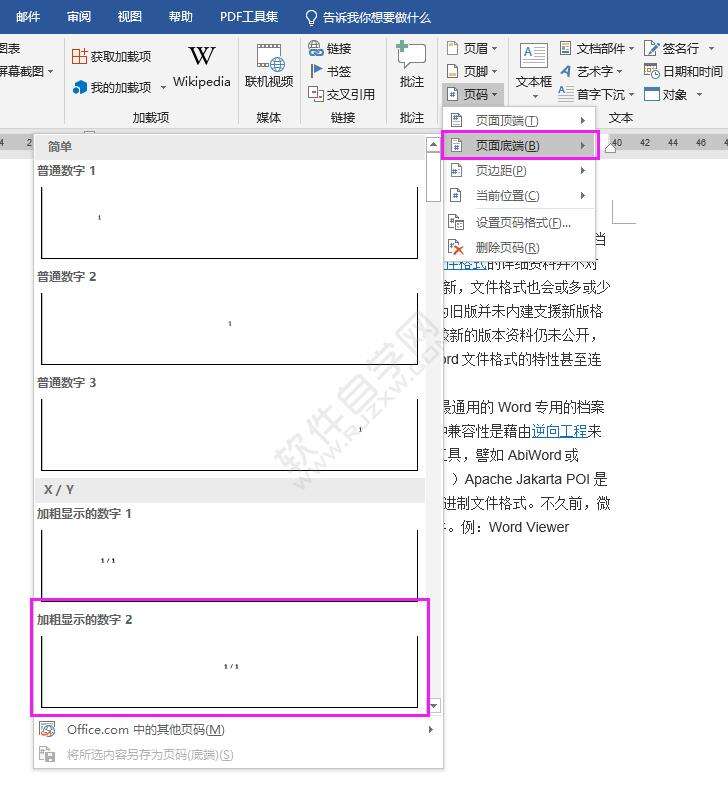Expand the 签名行 dropdown arrow
The height and width of the screenshot is (801, 728).
point(711,49)
